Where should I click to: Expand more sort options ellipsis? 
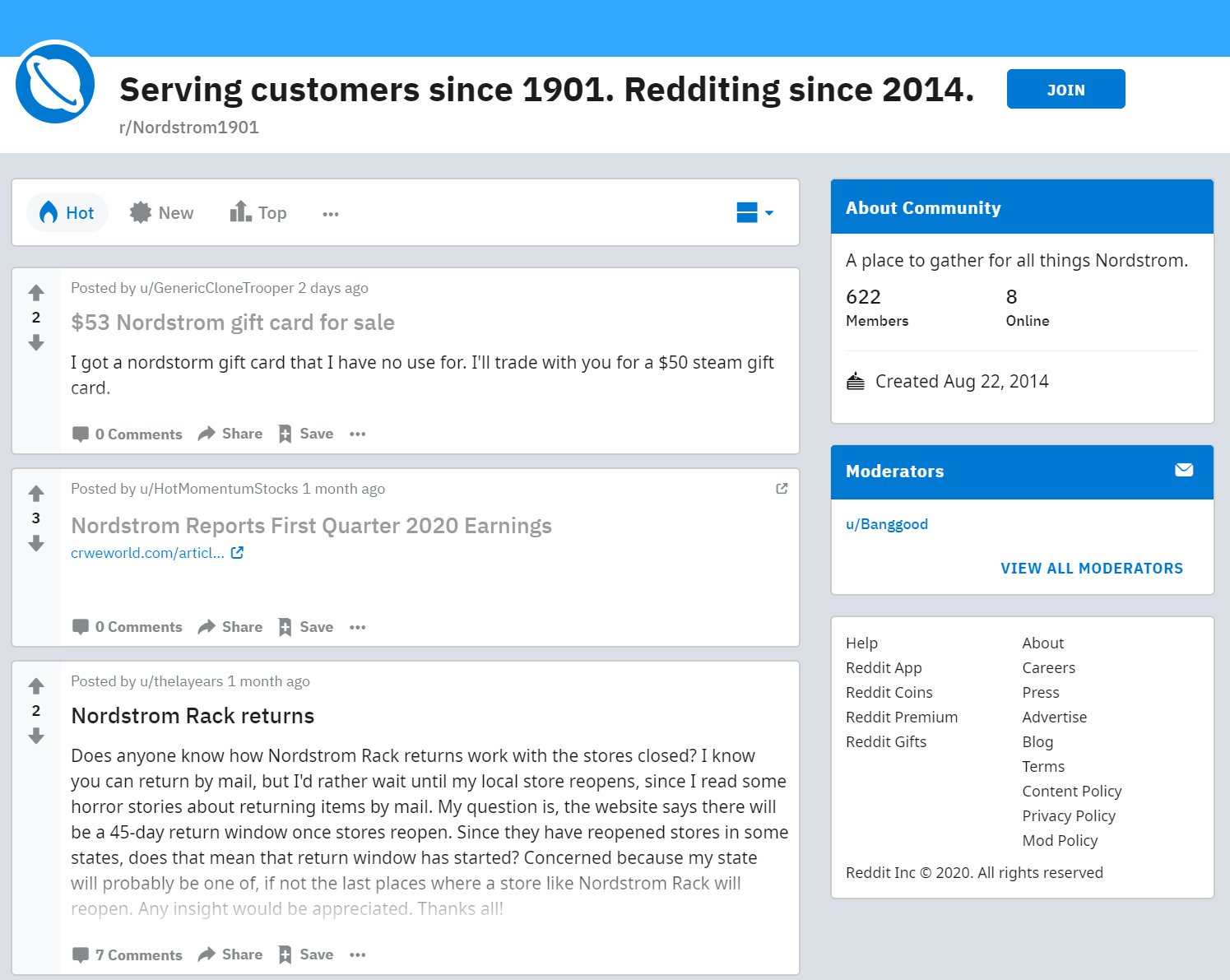click(x=331, y=214)
